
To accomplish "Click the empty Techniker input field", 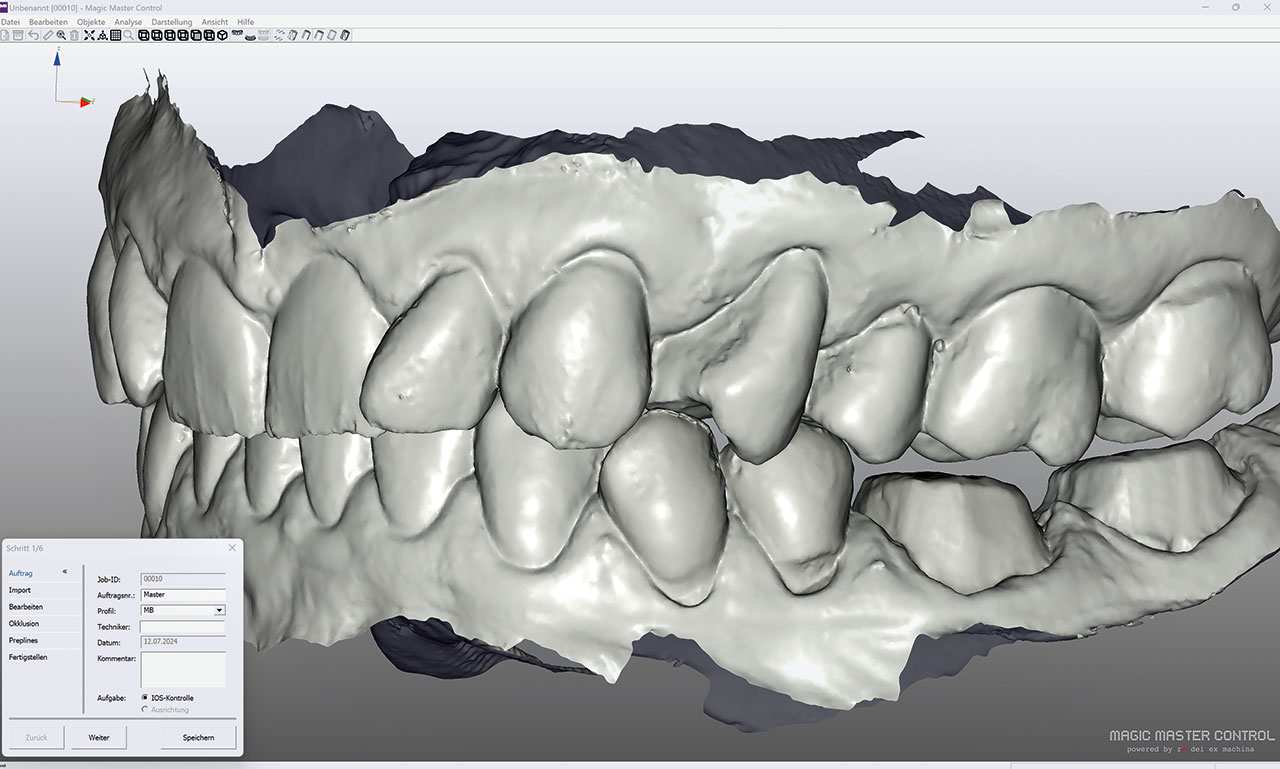I will [183, 627].
